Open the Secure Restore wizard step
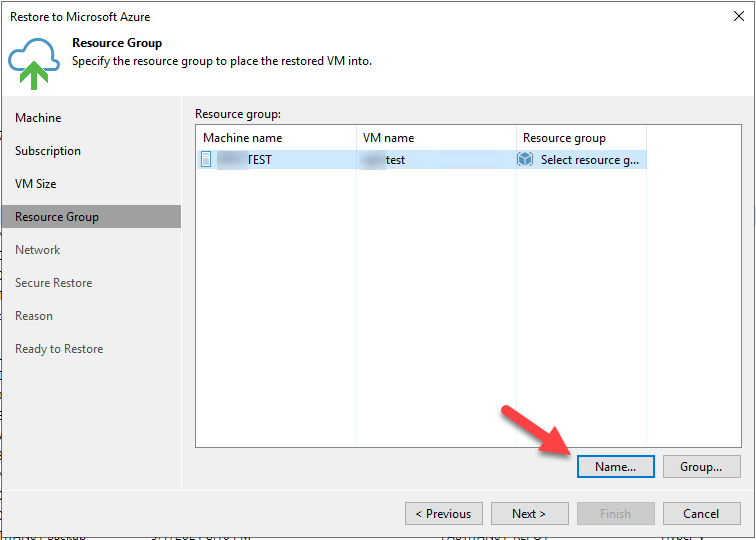The width and height of the screenshot is (756, 540). pyautogui.click(x=54, y=283)
